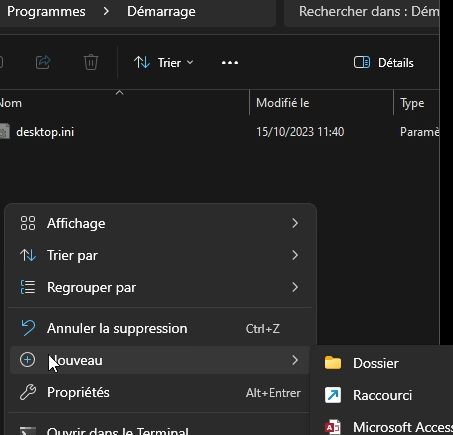Image resolution: width=453 pixels, height=435 pixels.
Task: Expand the Affichage submenu arrow
Action: [295, 223]
